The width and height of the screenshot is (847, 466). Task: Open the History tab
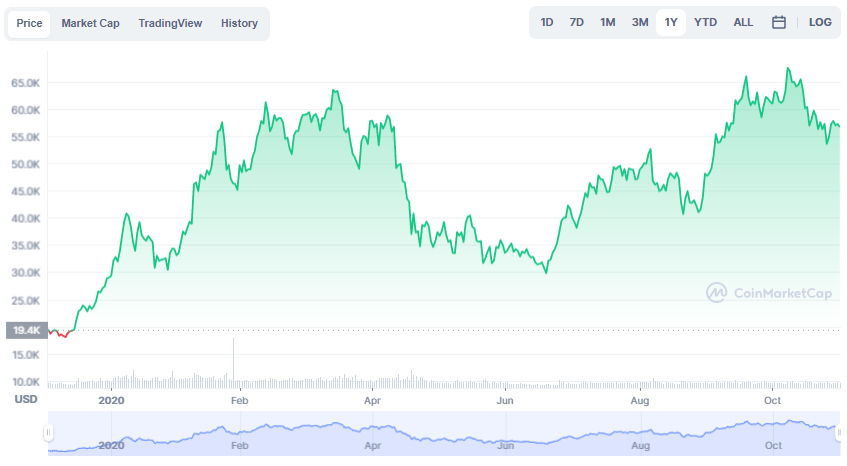click(x=239, y=23)
